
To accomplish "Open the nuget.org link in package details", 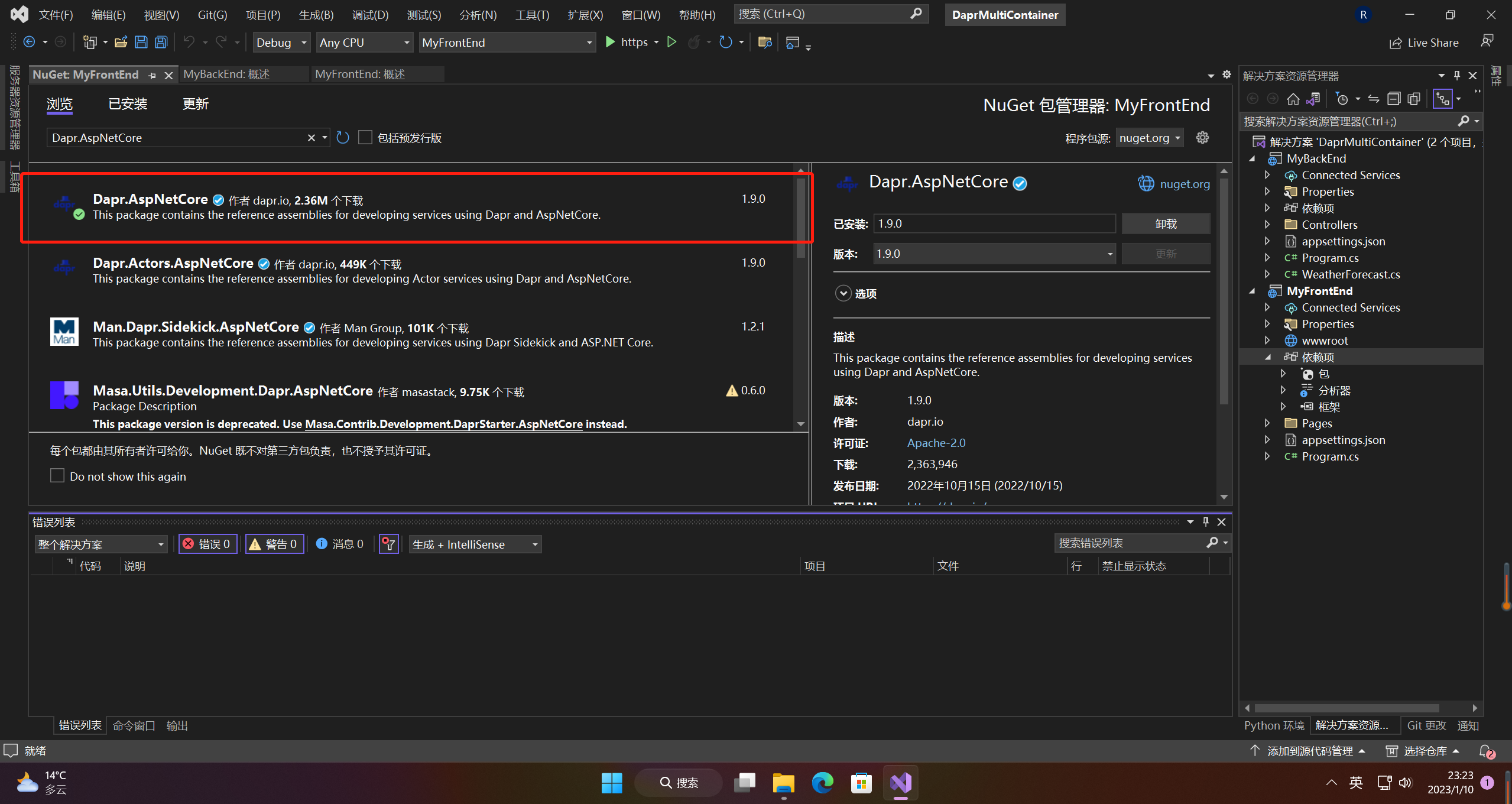I will pyautogui.click(x=1185, y=184).
